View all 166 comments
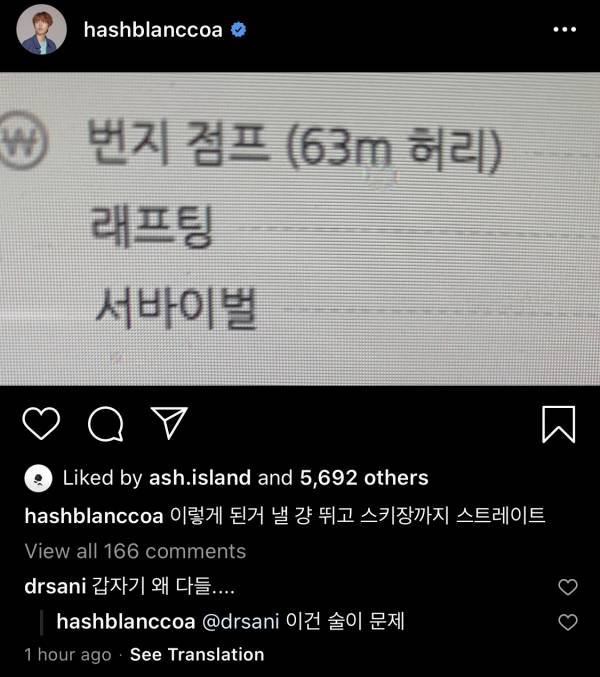The height and width of the screenshot is (677, 600). click(135, 551)
